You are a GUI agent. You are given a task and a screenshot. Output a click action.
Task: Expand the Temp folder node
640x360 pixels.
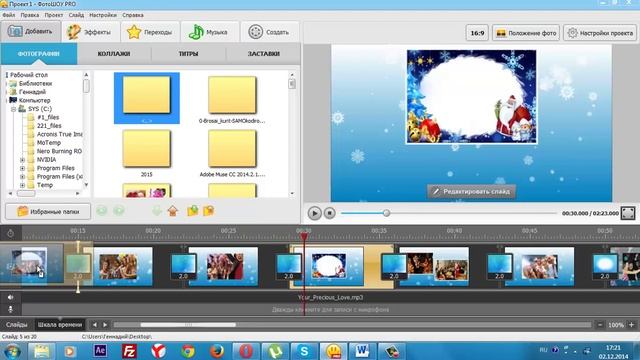point(22,185)
